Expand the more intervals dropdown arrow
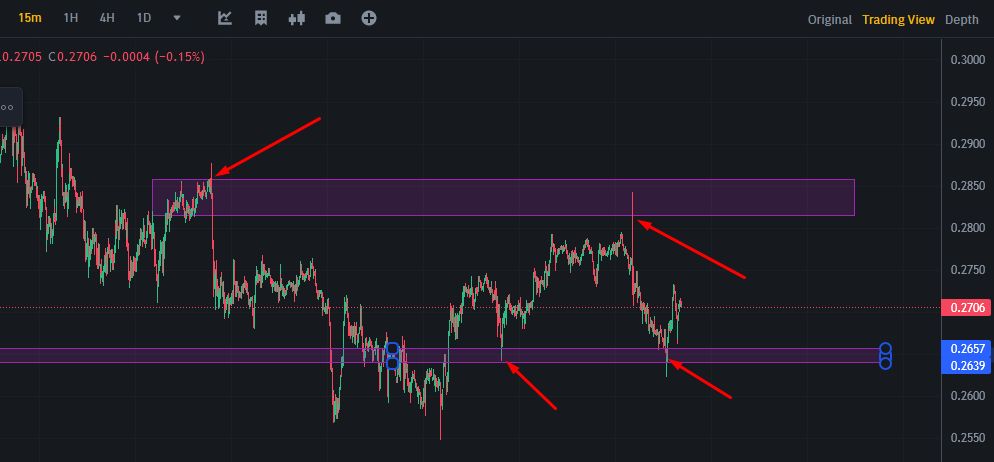The width and height of the screenshot is (994, 462). tap(177, 18)
